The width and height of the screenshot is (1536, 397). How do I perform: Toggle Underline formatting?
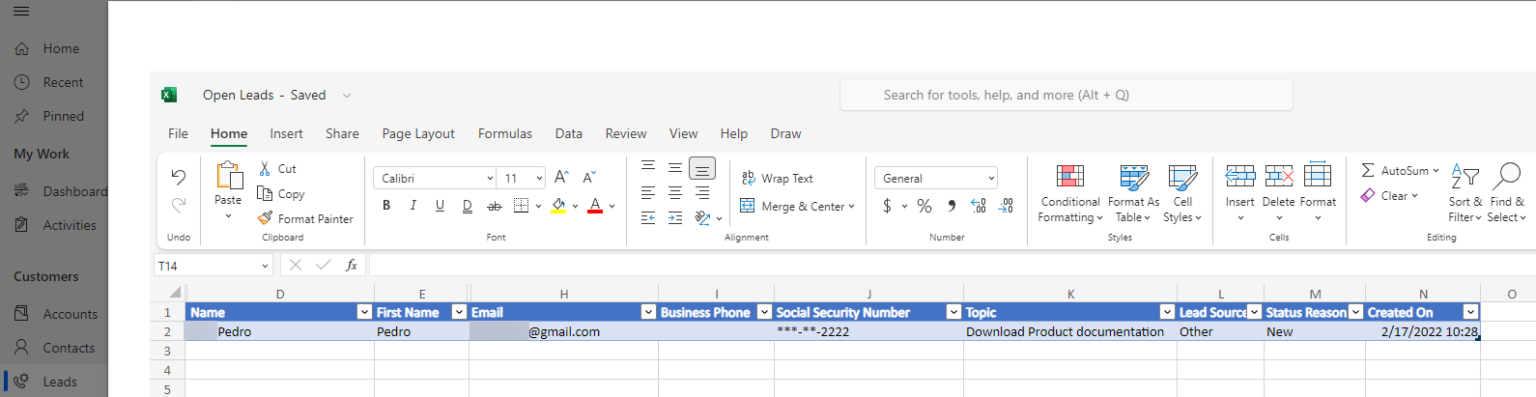coord(440,206)
